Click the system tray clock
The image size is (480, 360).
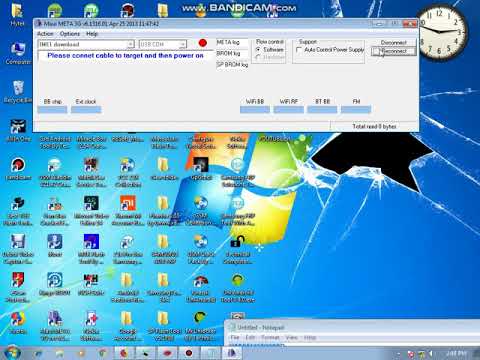tap(456, 353)
